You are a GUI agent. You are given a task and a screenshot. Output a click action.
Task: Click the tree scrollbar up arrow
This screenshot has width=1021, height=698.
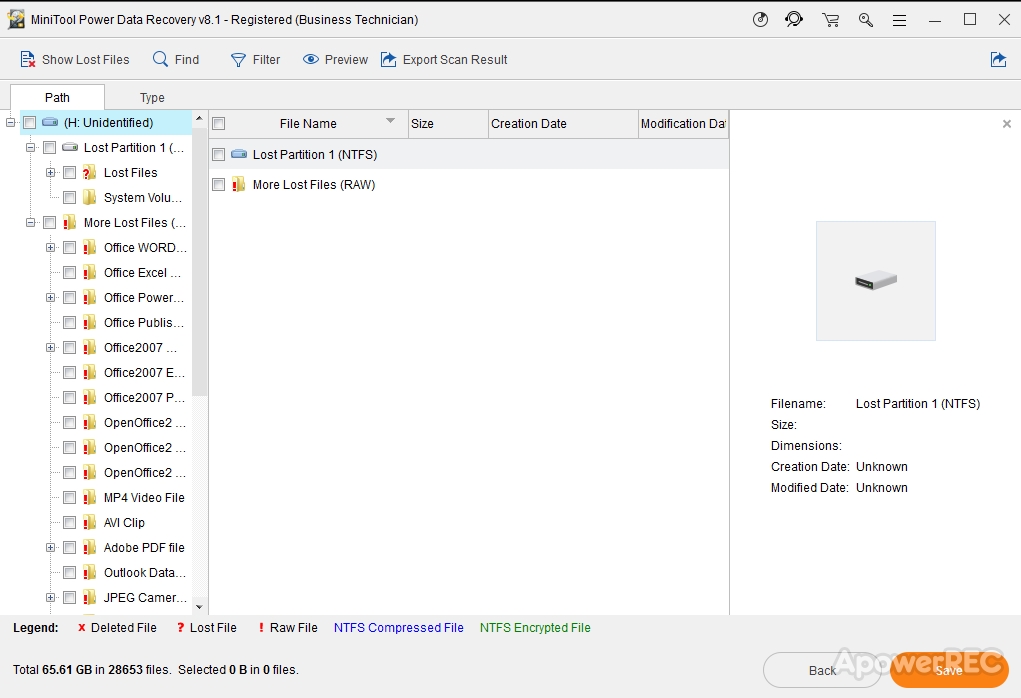[199, 119]
